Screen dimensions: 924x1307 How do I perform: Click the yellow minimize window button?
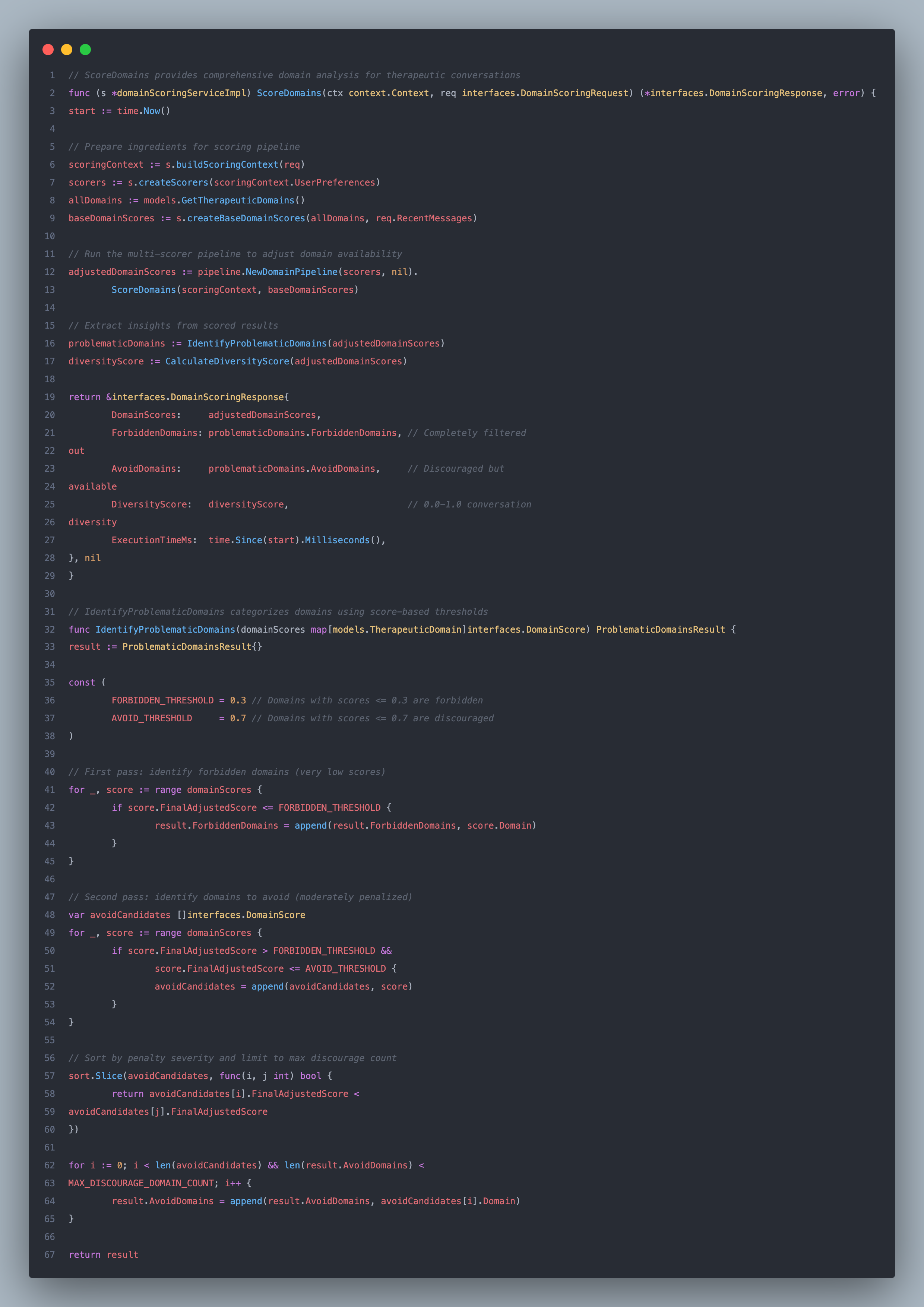coord(67,50)
